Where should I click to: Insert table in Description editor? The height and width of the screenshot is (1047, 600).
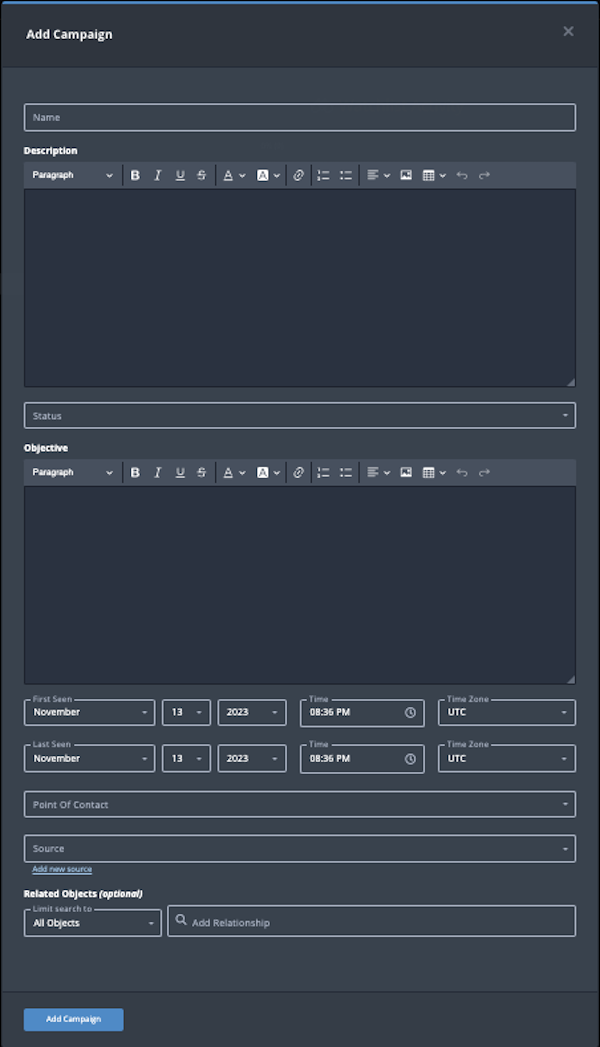coord(434,175)
